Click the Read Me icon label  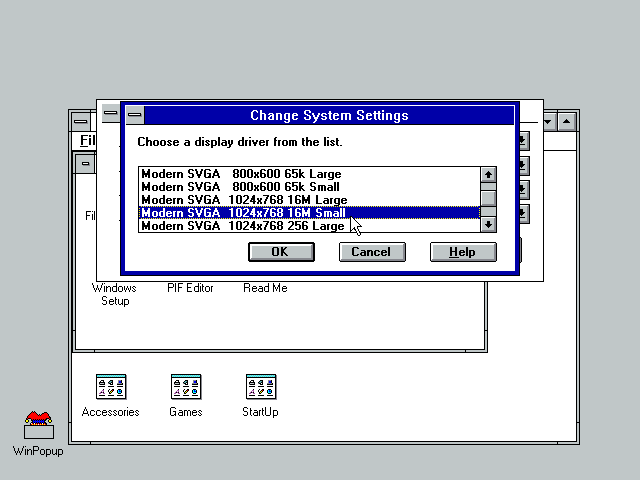265,288
